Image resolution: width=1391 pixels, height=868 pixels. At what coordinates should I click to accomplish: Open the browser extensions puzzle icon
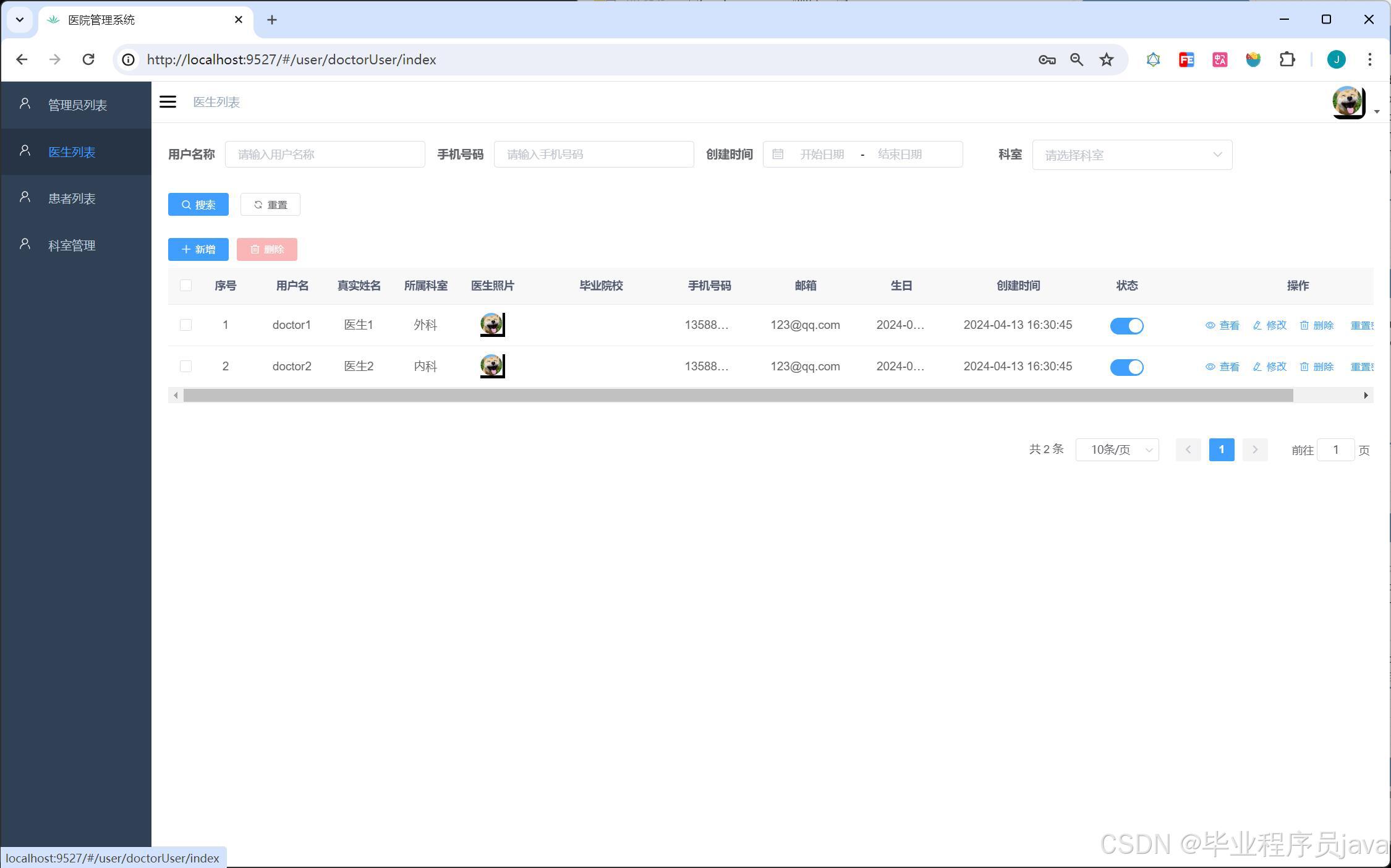pyautogui.click(x=1287, y=59)
